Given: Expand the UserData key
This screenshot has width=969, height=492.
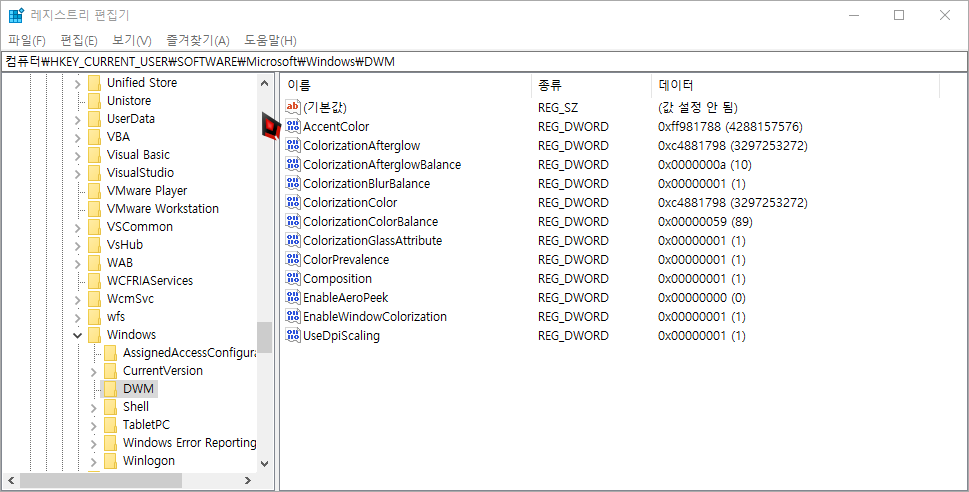Looking at the screenshot, I should (x=77, y=119).
